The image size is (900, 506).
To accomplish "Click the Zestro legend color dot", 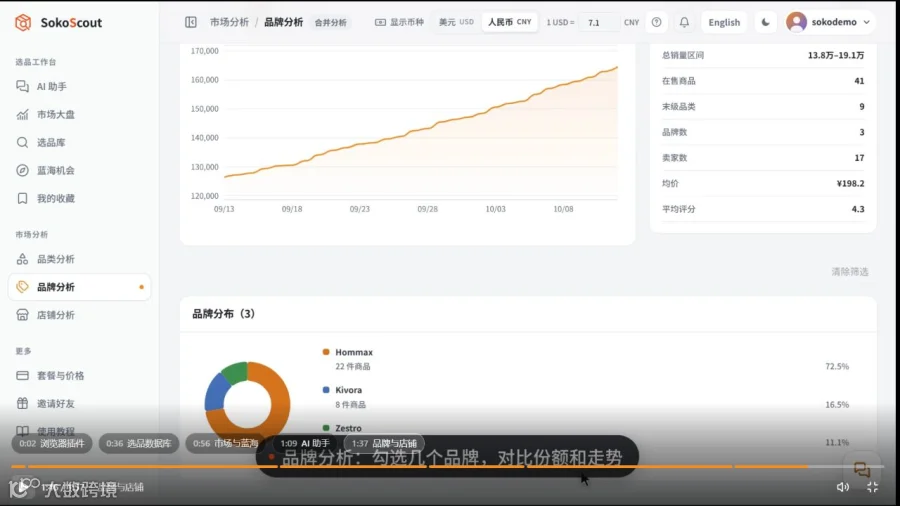I will pos(326,428).
